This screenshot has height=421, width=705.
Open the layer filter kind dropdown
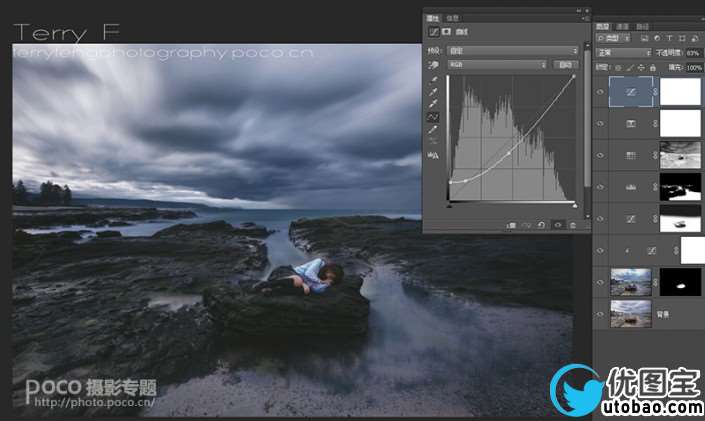614,38
